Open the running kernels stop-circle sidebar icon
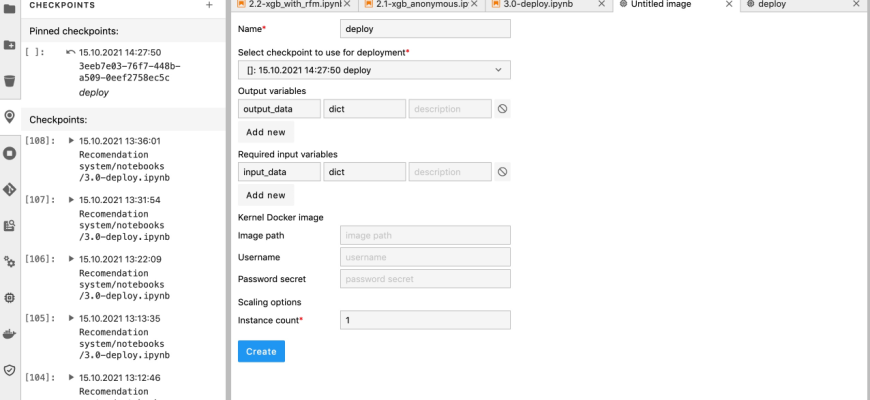This screenshot has height=400, width=870. click(9, 153)
